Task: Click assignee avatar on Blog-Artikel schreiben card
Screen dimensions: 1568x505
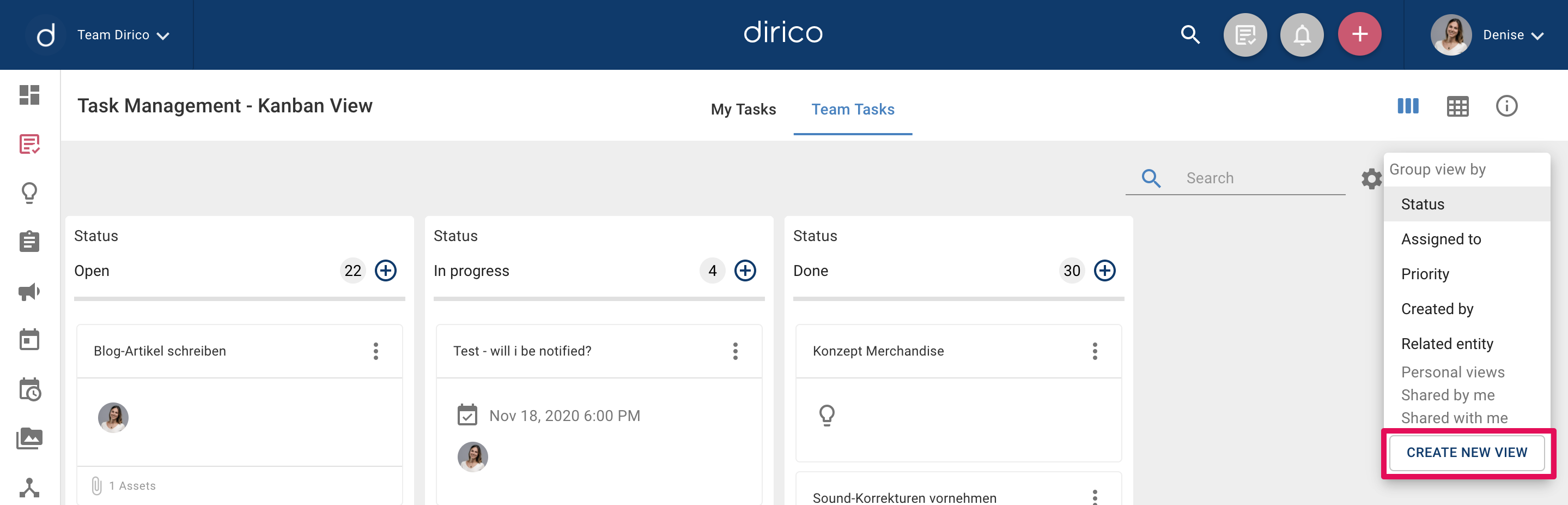Action: tap(113, 417)
